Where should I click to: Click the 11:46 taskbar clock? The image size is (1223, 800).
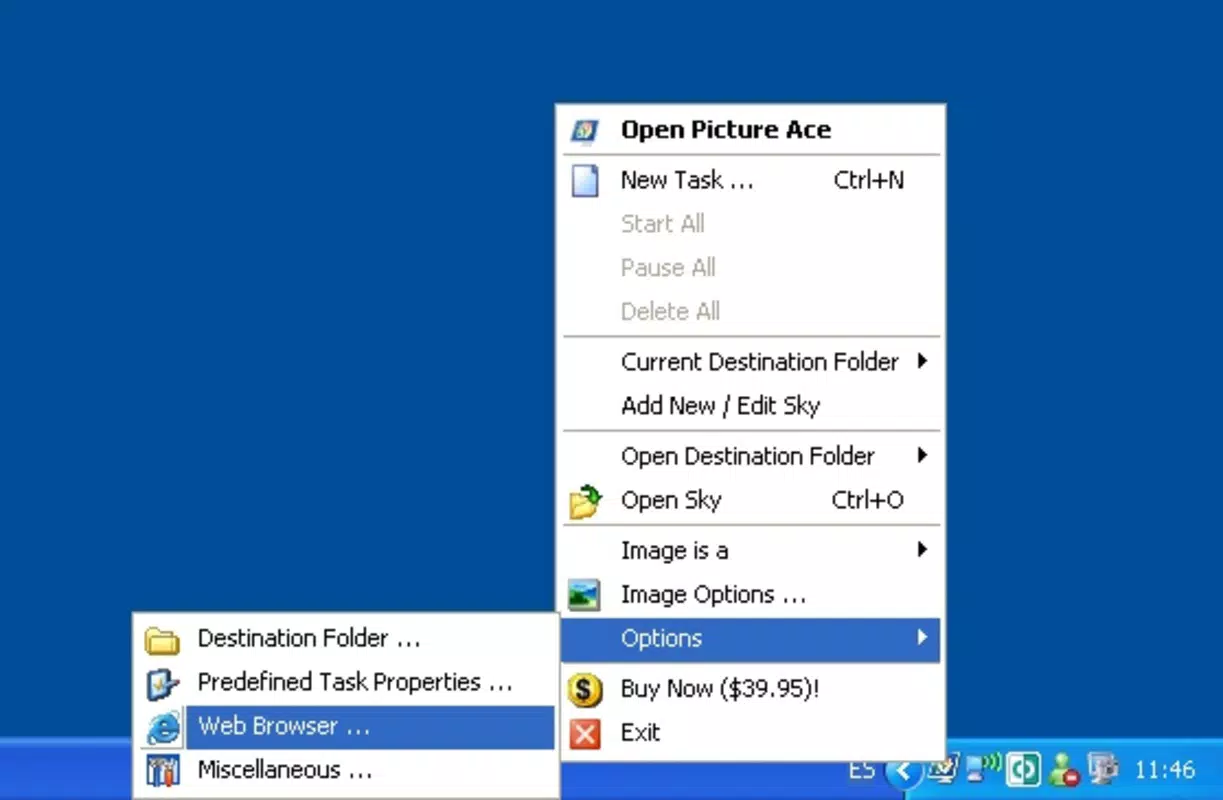pyautogui.click(x=1165, y=770)
